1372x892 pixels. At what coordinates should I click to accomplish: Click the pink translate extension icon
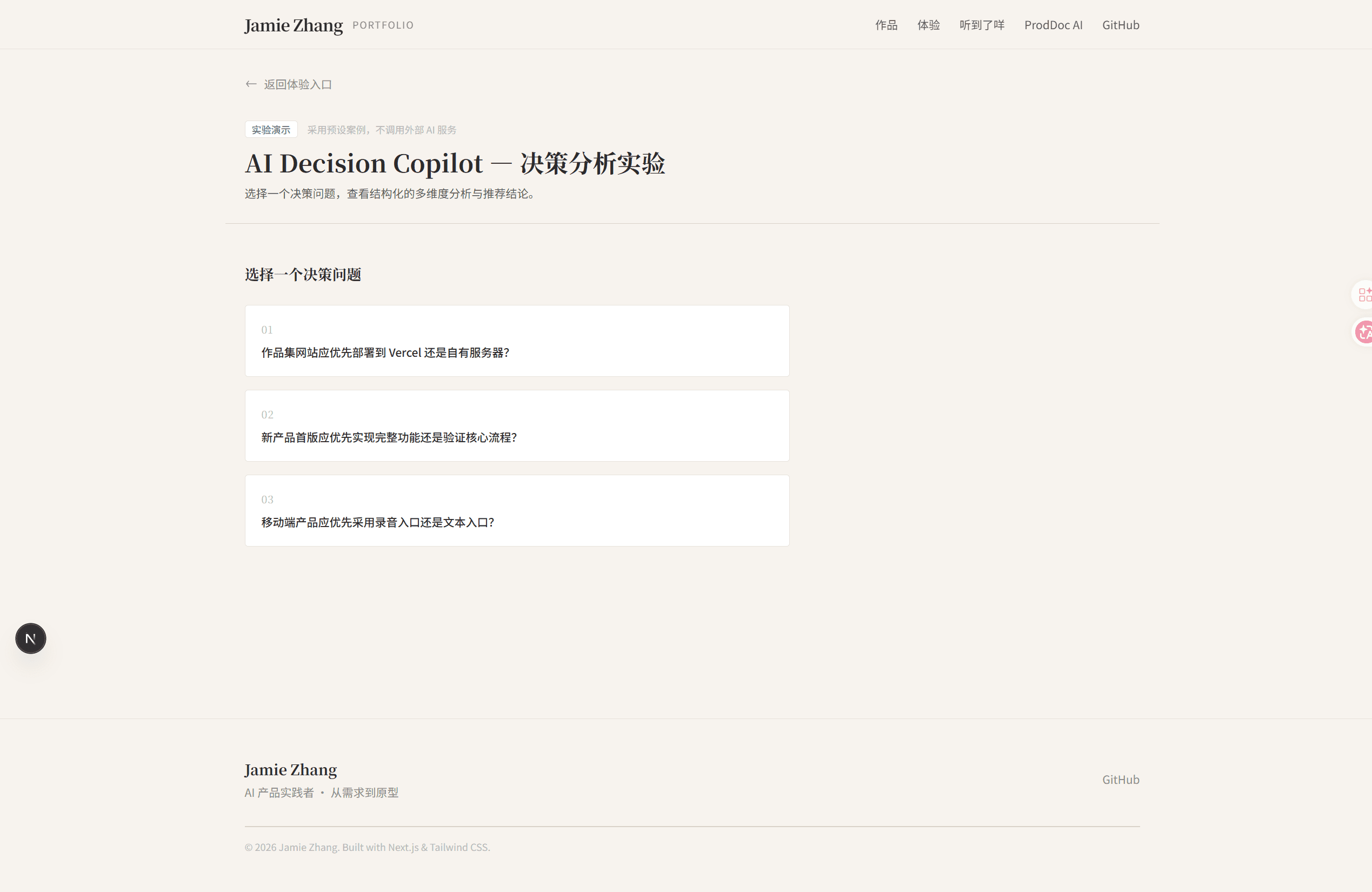click(x=1364, y=332)
